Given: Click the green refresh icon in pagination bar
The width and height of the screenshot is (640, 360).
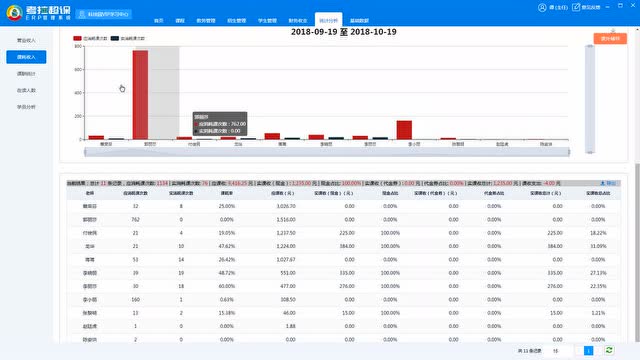Looking at the screenshot, I should pyautogui.click(x=609, y=350).
